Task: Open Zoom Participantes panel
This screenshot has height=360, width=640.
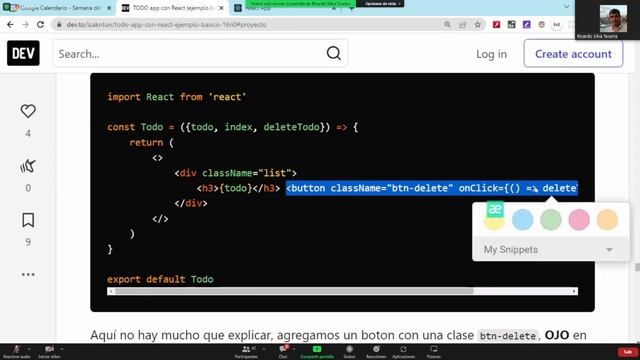Action: 246,351
